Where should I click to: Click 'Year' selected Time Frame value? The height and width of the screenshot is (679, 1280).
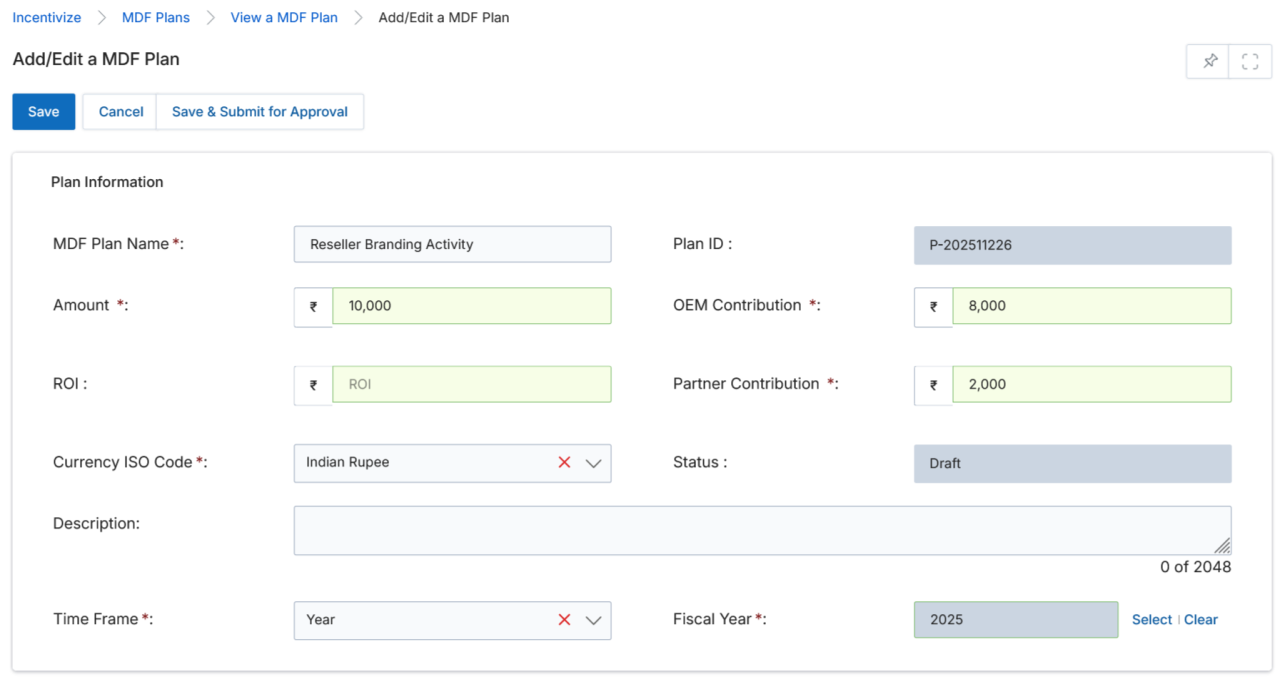point(320,620)
